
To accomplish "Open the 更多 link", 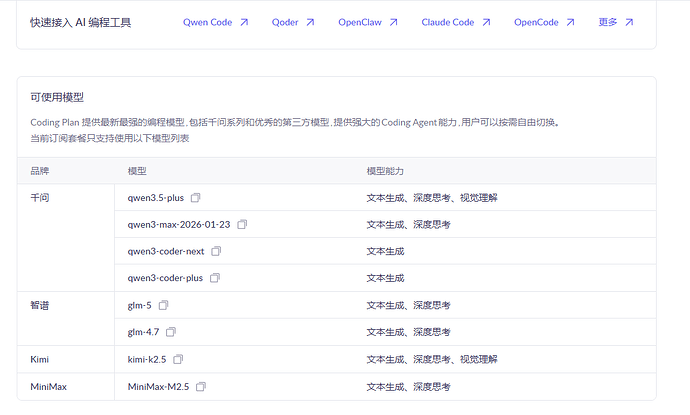I will (x=608, y=22).
